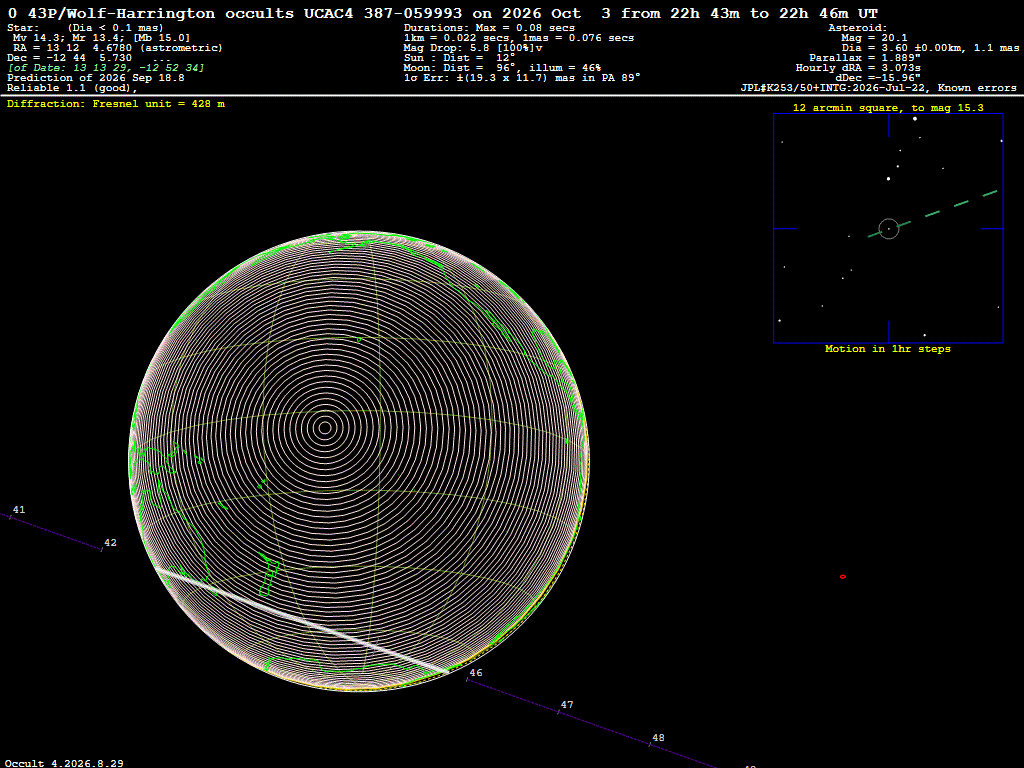This screenshot has height=768, width=1024.
Task: Click the small green island near globe top
Action: click(x=359, y=340)
